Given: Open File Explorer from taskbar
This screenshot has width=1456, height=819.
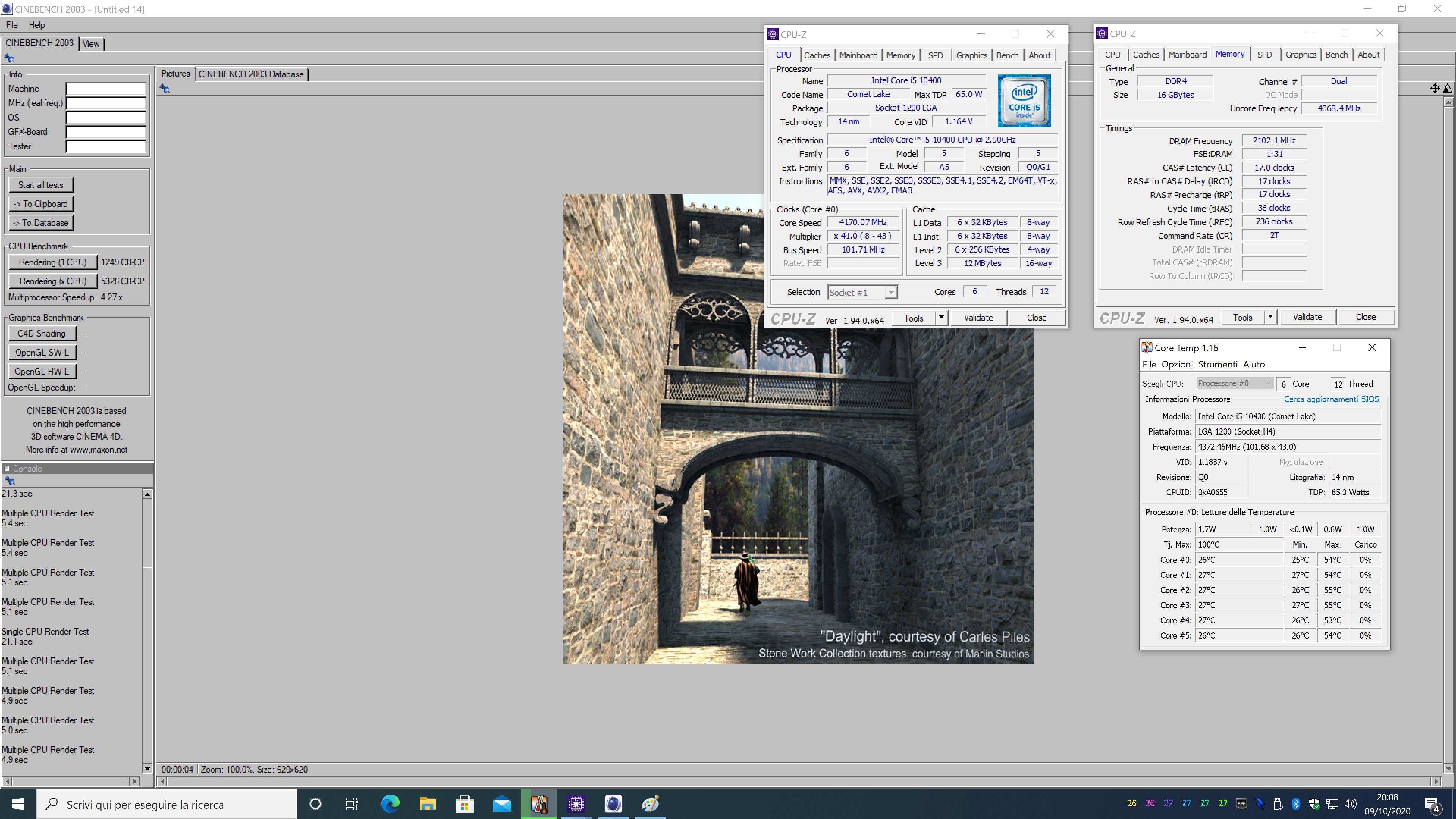Looking at the screenshot, I should (427, 804).
